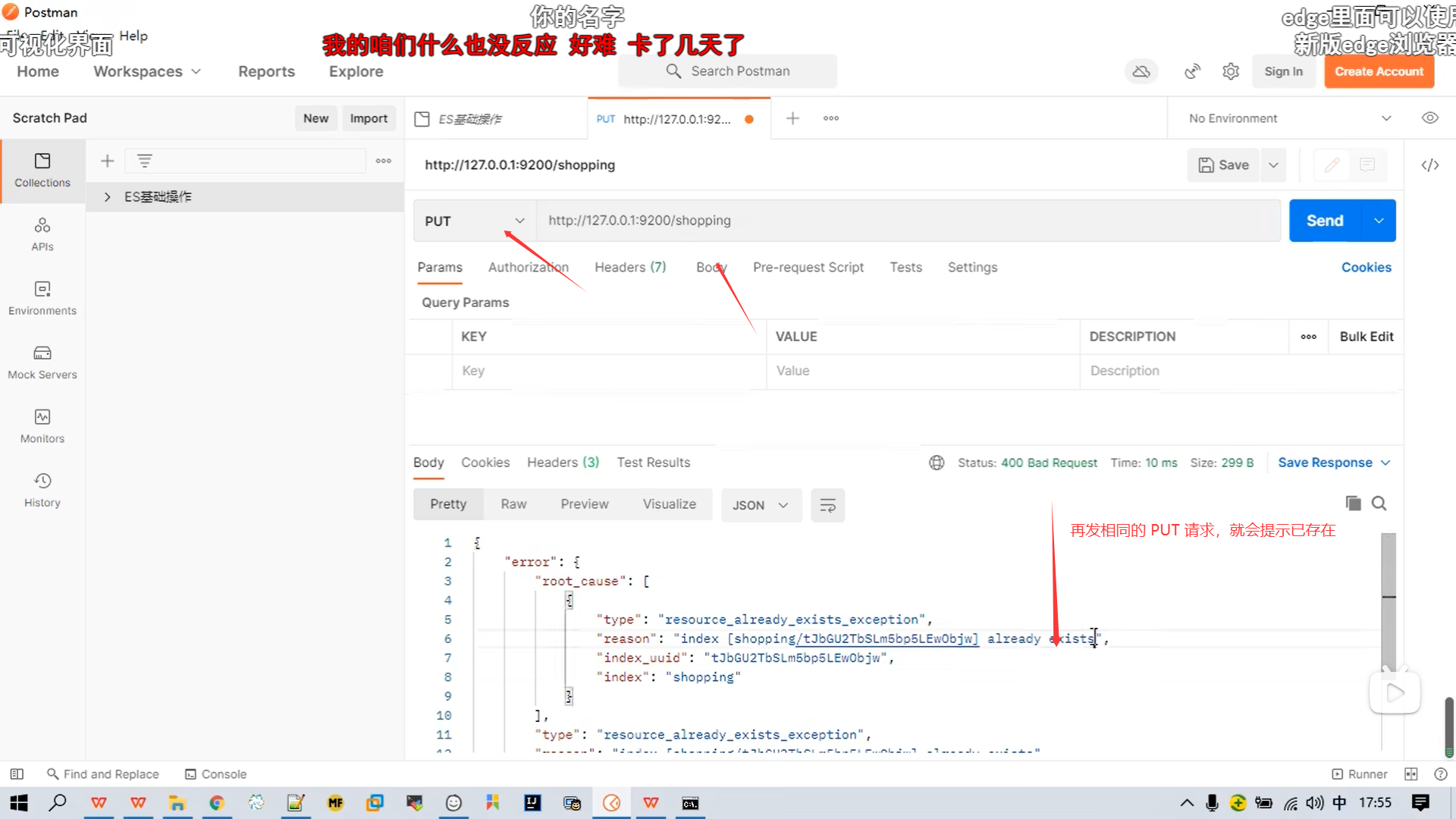Select the Raw response view tab

pos(513,504)
